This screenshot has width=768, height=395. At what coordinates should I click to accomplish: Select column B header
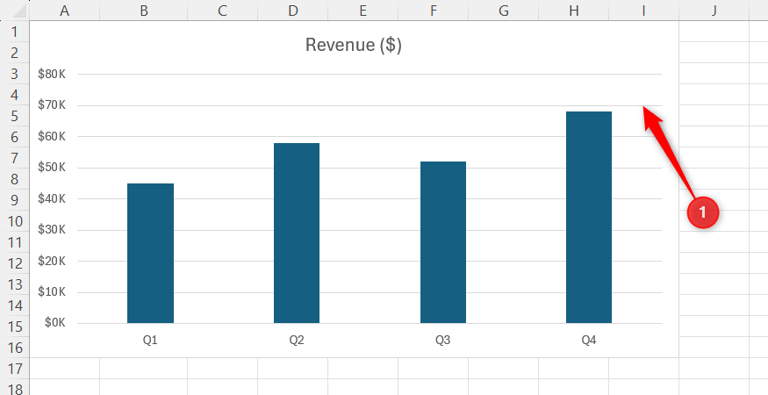144,10
